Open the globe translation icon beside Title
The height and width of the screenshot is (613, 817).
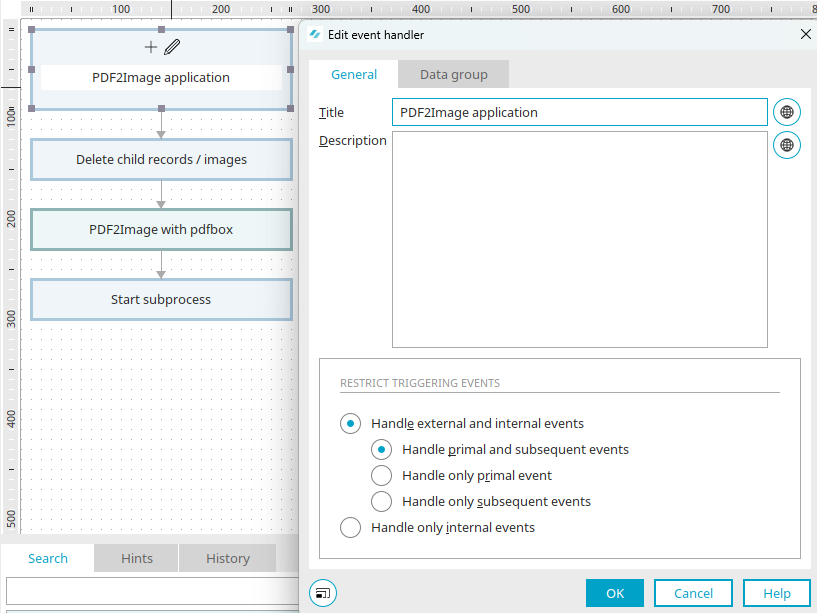[787, 112]
